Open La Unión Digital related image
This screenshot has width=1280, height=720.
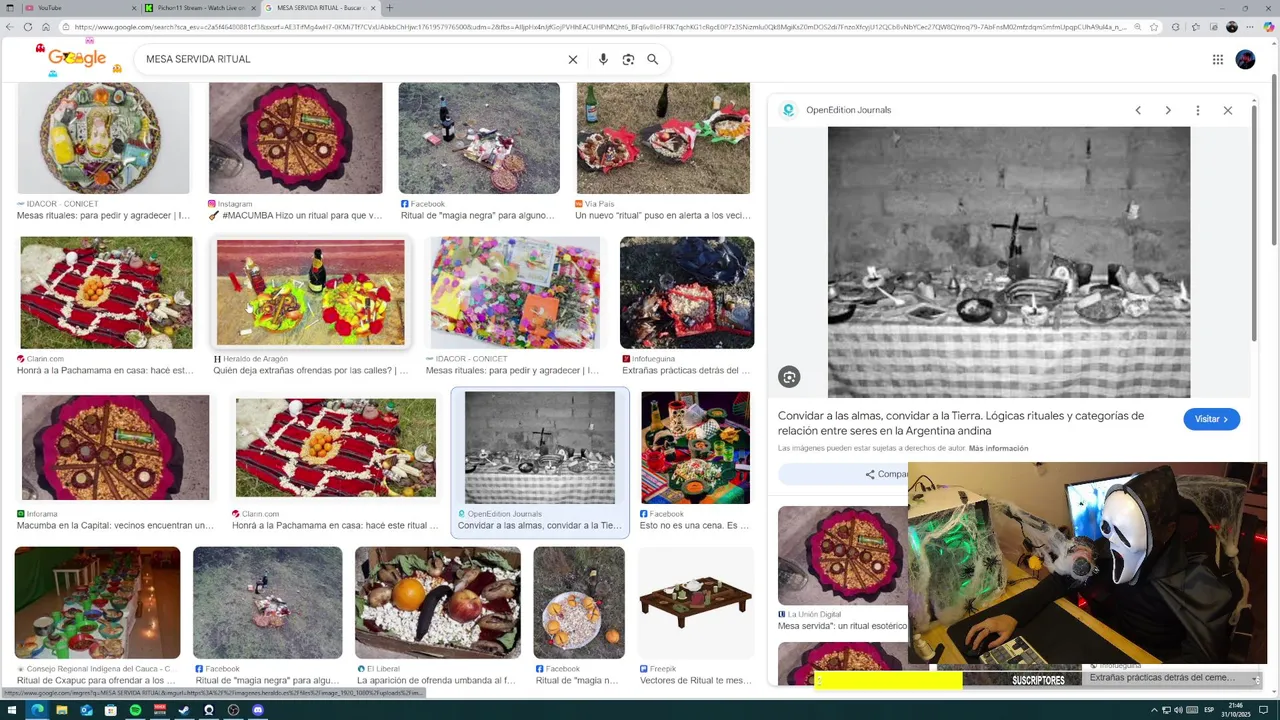[843, 556]
